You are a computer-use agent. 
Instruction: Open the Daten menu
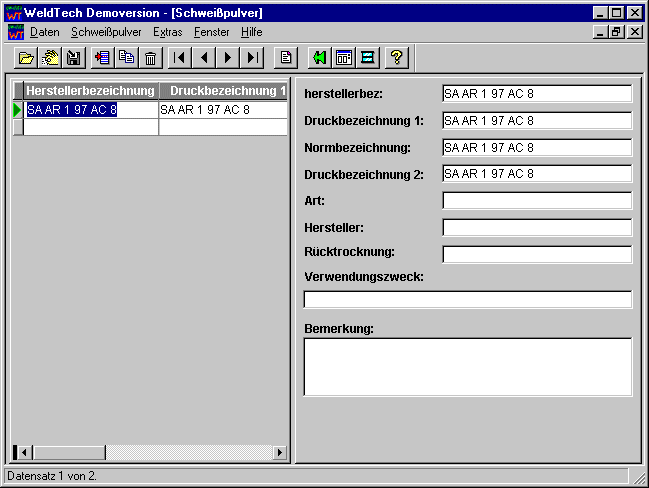tap(45, 32)
